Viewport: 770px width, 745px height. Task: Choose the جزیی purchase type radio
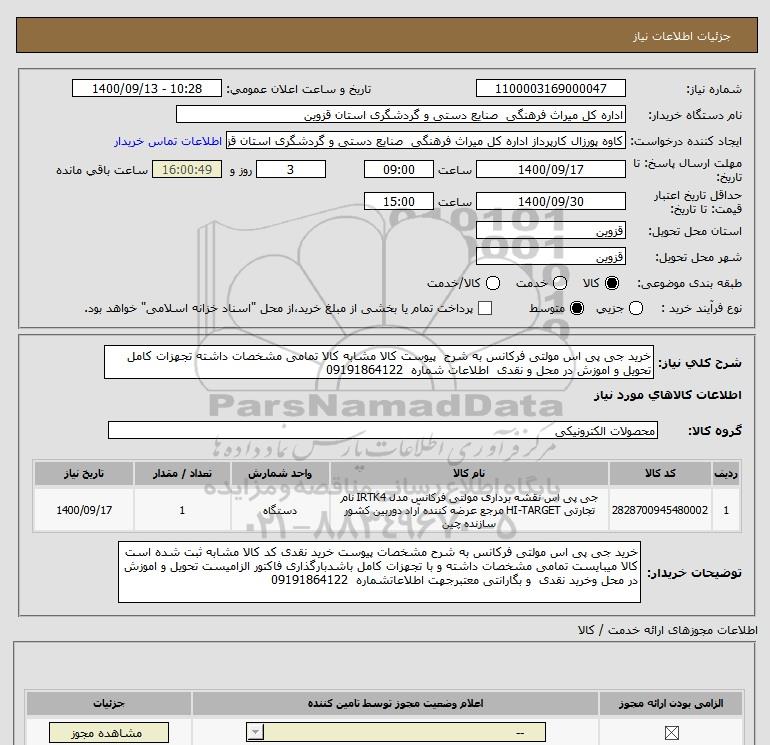(636, 308)
